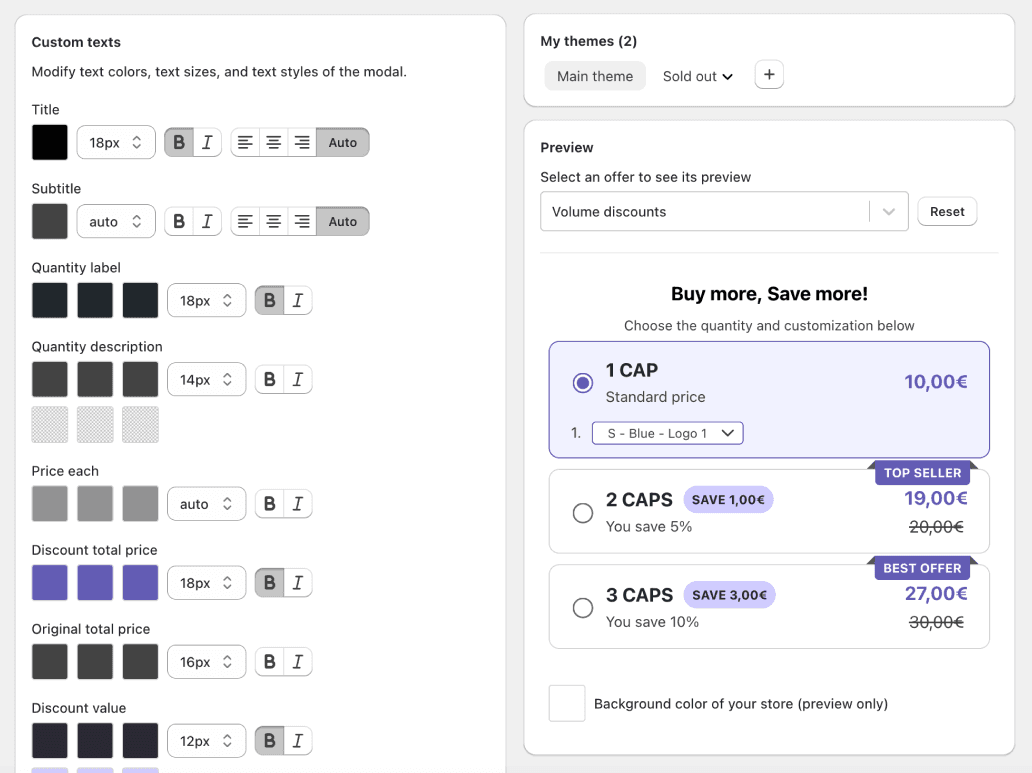The image size is (1032, 773).
Task: Toggle bold for Subtitle text
Action: (x=179, y=221)
